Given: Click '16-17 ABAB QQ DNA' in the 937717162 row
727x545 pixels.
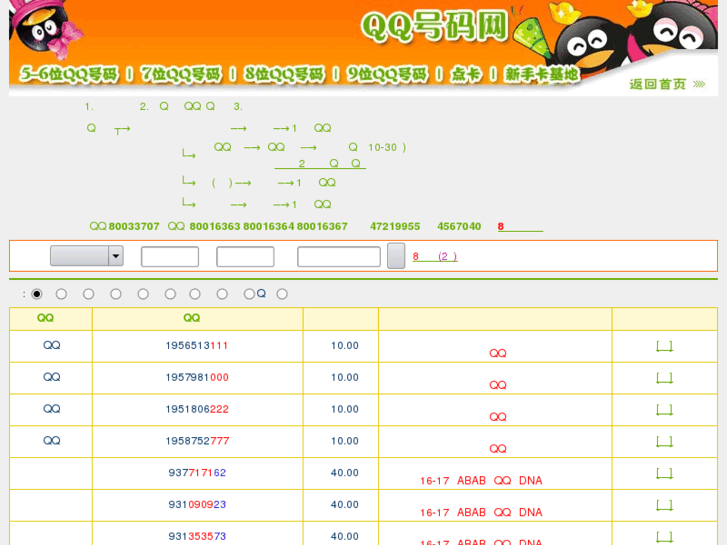Looking at the screenshot, I should point(481,481).
